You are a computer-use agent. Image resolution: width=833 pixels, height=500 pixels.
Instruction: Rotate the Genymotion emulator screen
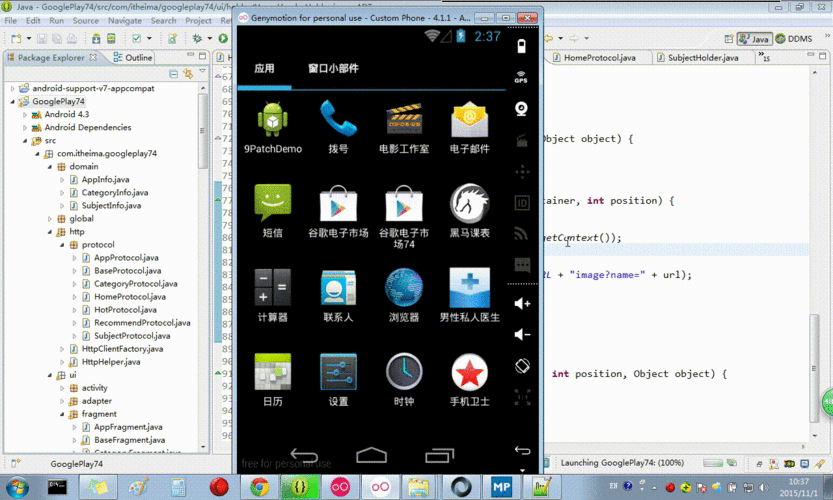(x=522, y=366)
